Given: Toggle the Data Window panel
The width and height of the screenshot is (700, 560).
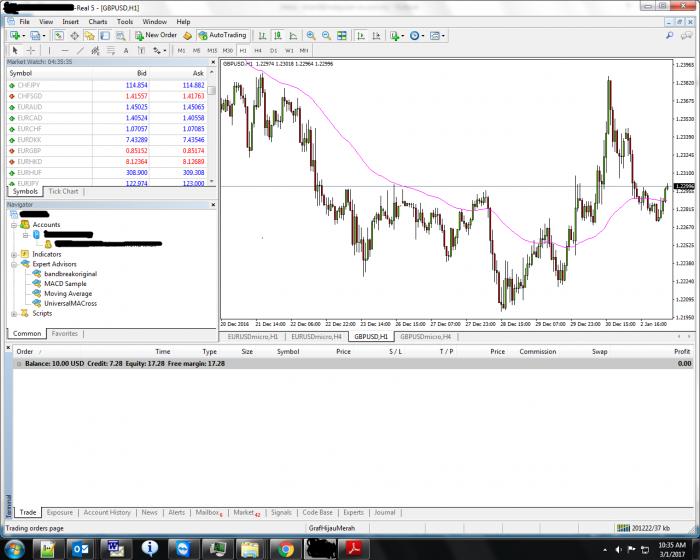Looking at the screenshot, I should tap(75, 35).
